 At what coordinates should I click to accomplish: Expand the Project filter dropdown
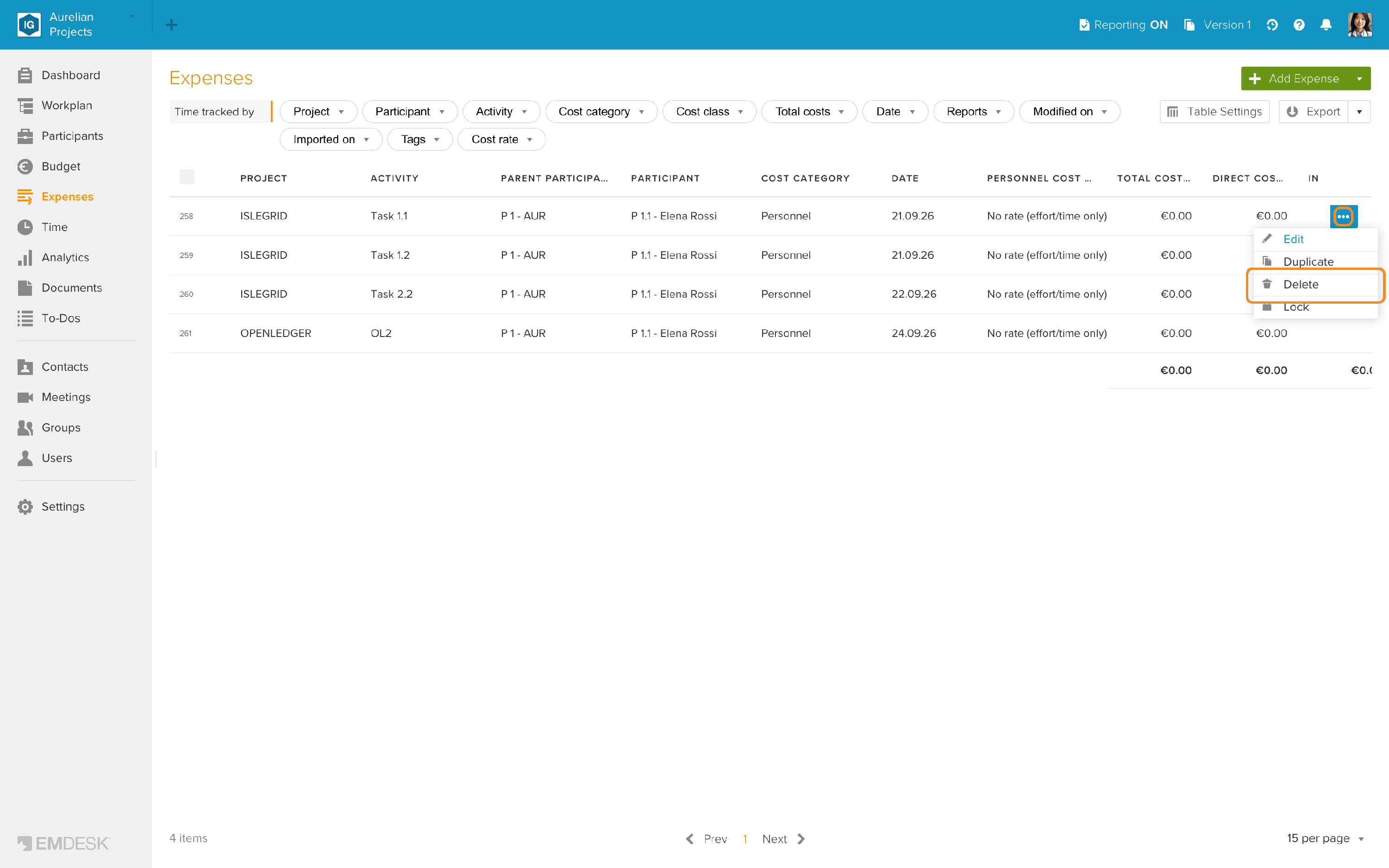point(319,112)
